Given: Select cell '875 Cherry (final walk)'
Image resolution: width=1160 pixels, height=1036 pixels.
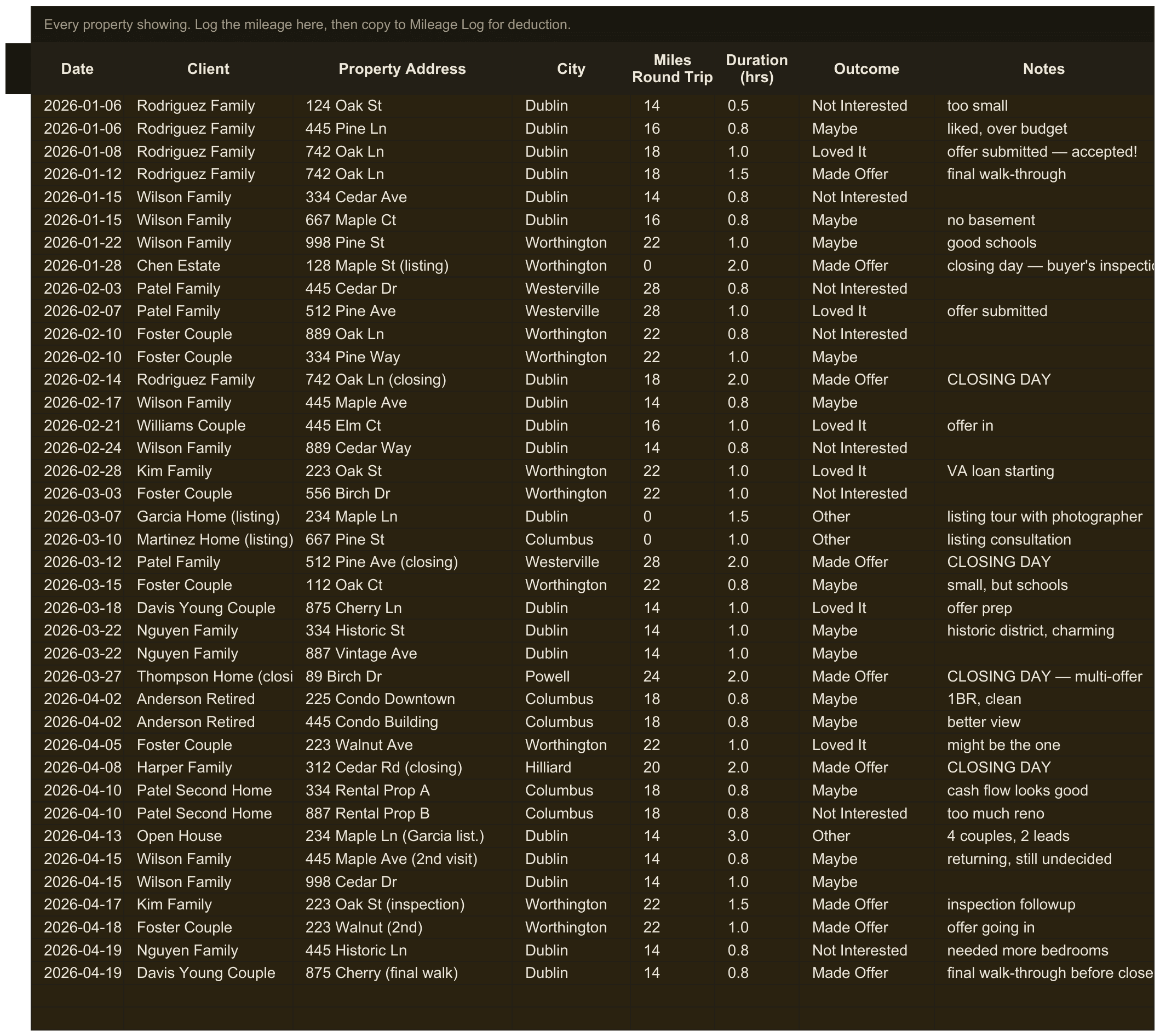Looking at the screenshot, I should (x=402, y=973).
